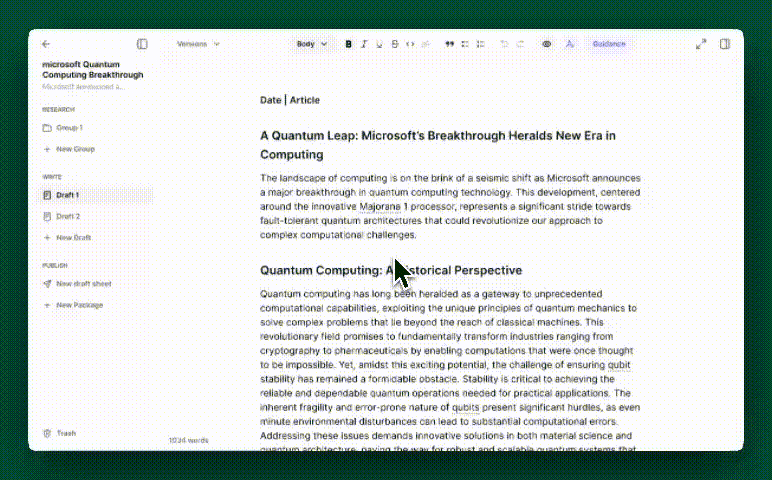
Task: Place cursor in the second paragraph starting 'Quantum computing has long'
Action: point(450,372)
